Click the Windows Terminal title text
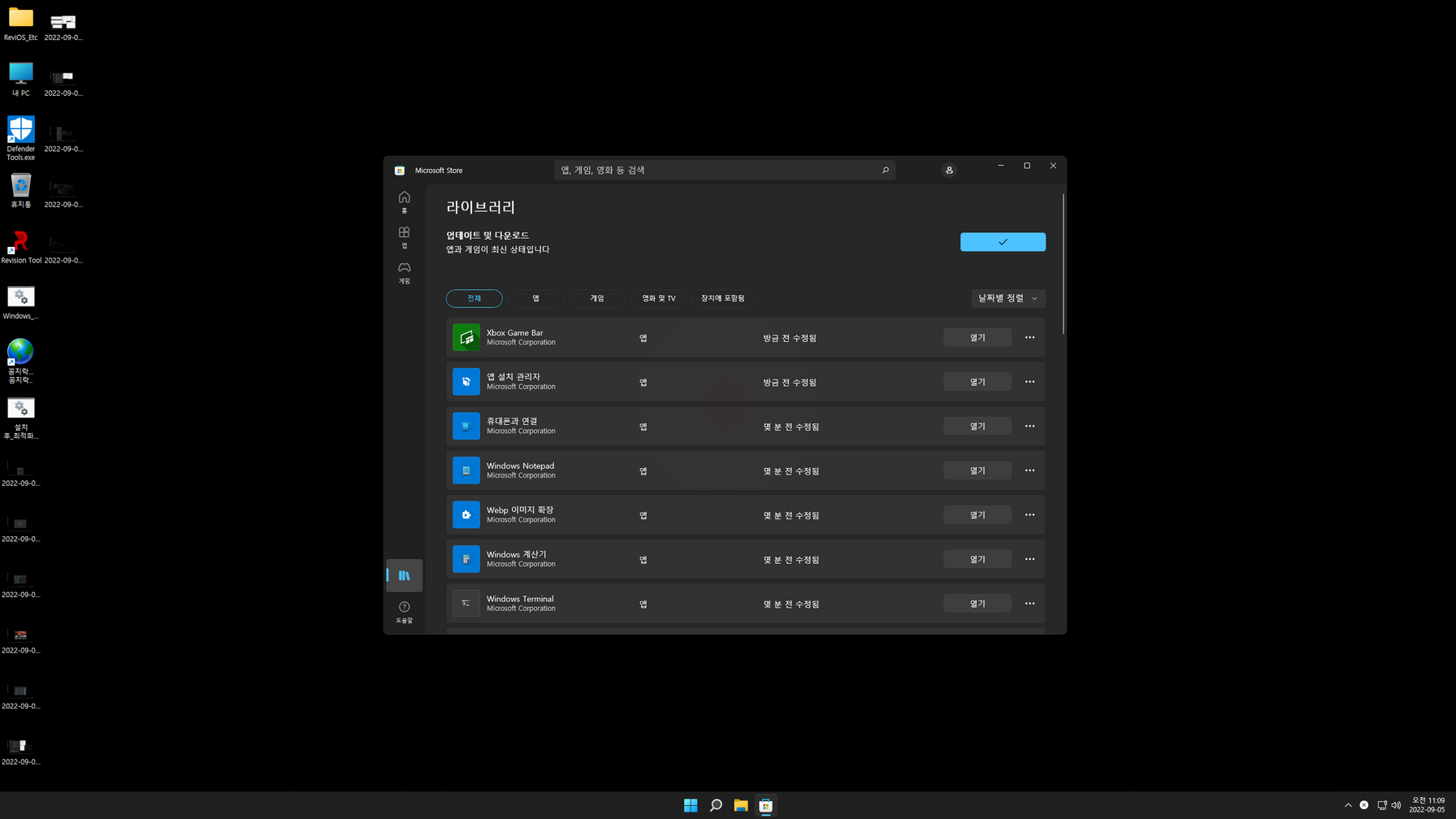The height and width of the screenshot is (819, 1456). click(x=520, y=599)
